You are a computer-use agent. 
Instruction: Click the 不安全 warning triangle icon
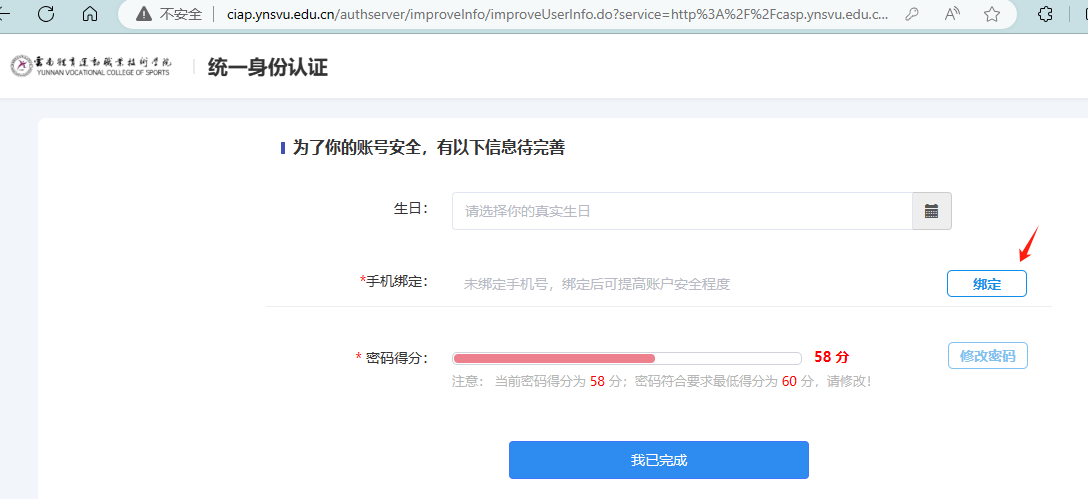coord(144,14)
